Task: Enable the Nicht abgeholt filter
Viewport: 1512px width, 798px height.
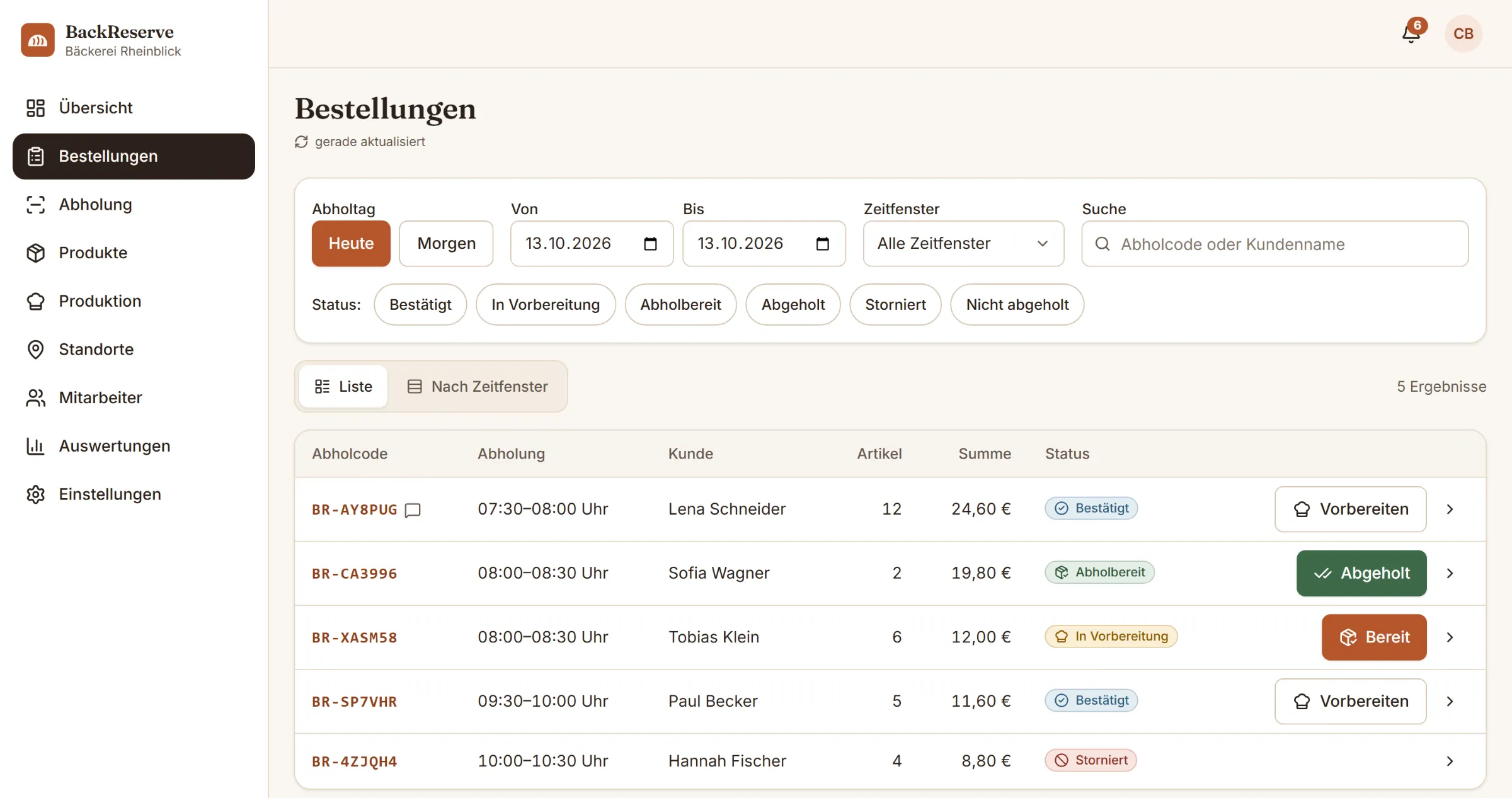Action: (1017, 305)
